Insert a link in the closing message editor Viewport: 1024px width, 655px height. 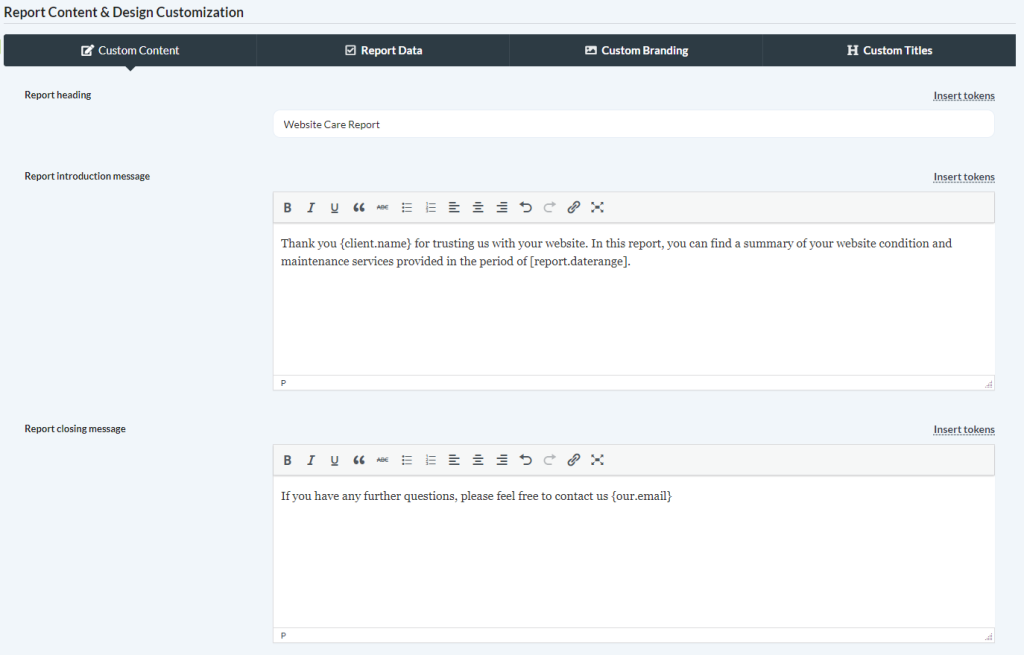(573, 459)
